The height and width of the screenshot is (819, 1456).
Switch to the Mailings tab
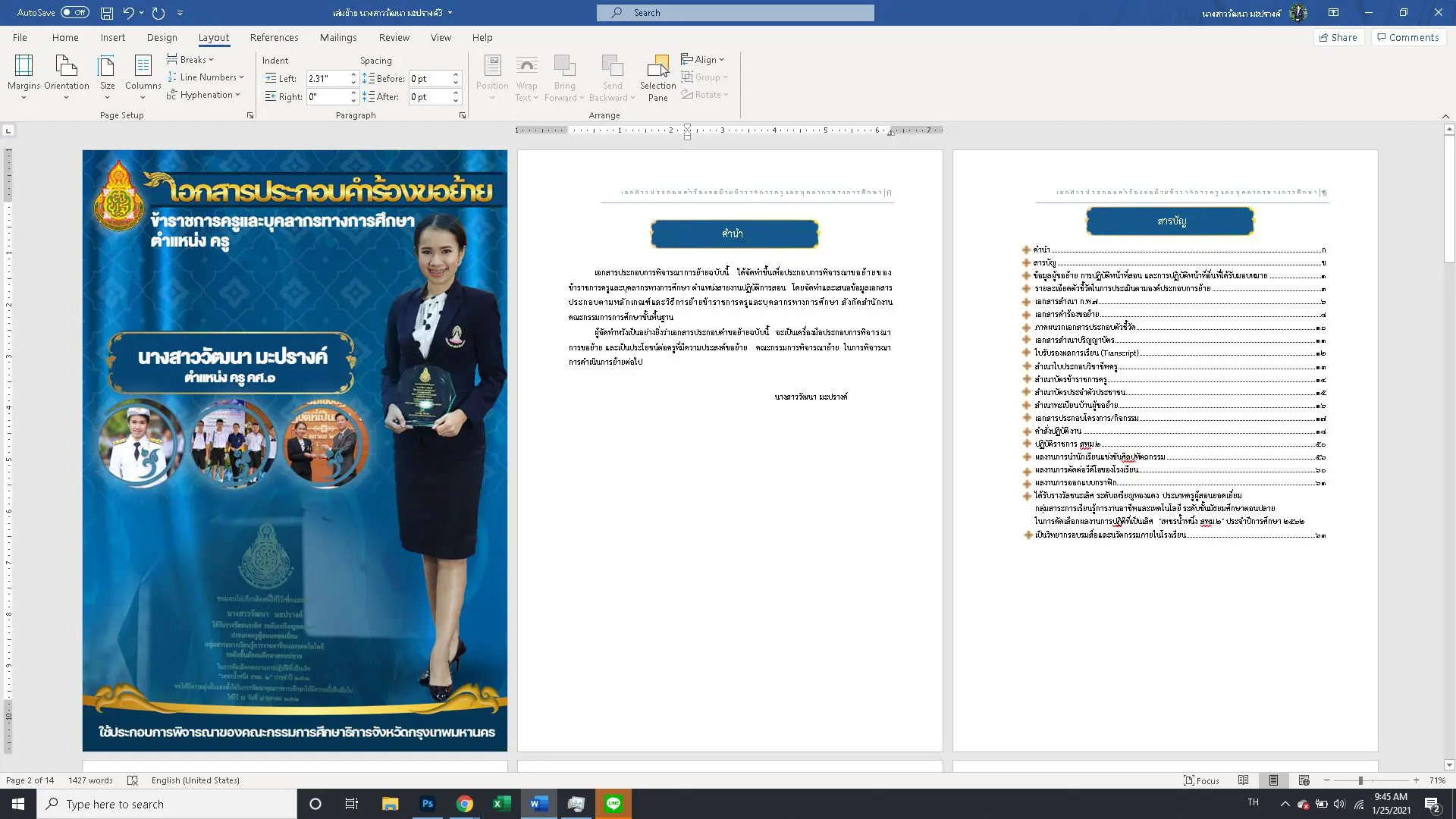tap(338, 37)
